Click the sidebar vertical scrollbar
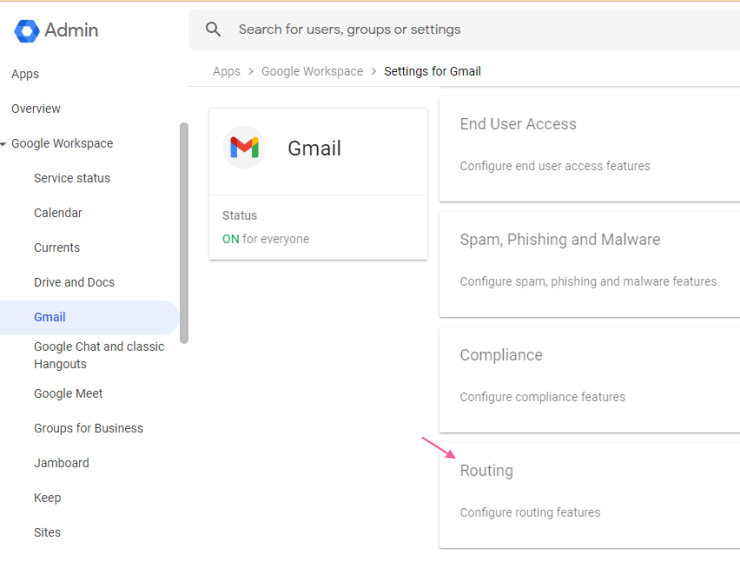Screen dimensions: 740x561 [184, 233]
